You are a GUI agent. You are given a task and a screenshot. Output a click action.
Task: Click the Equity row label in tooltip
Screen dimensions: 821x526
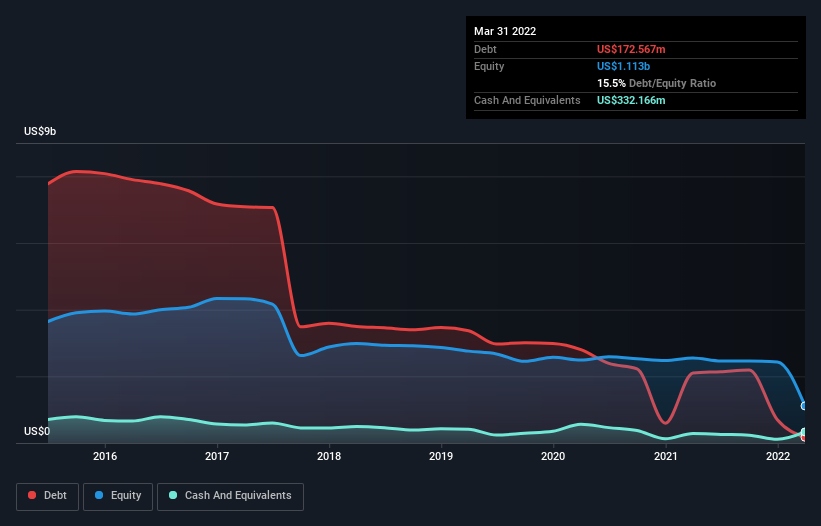coord(489,66)
